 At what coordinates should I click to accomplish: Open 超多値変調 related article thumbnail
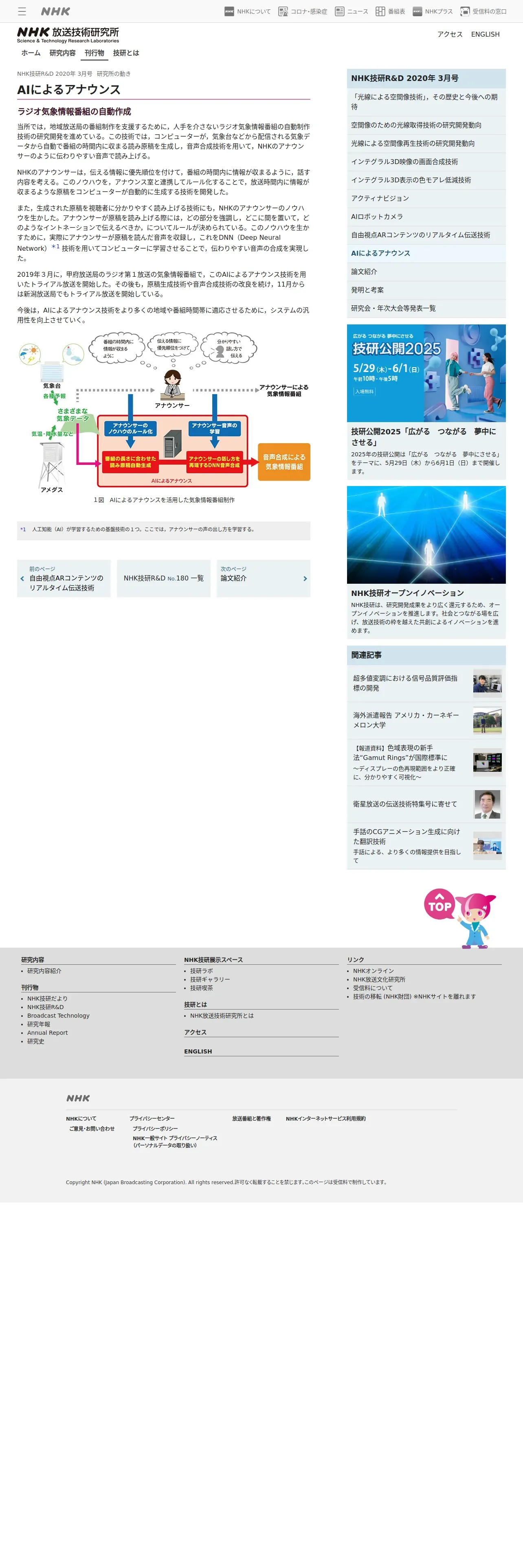488,683
